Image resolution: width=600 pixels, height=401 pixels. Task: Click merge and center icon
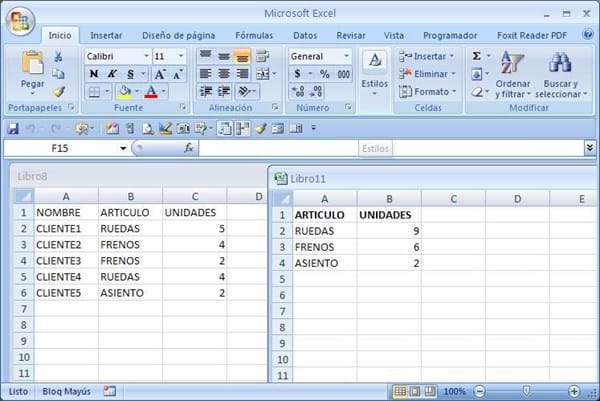pos(263,74)
